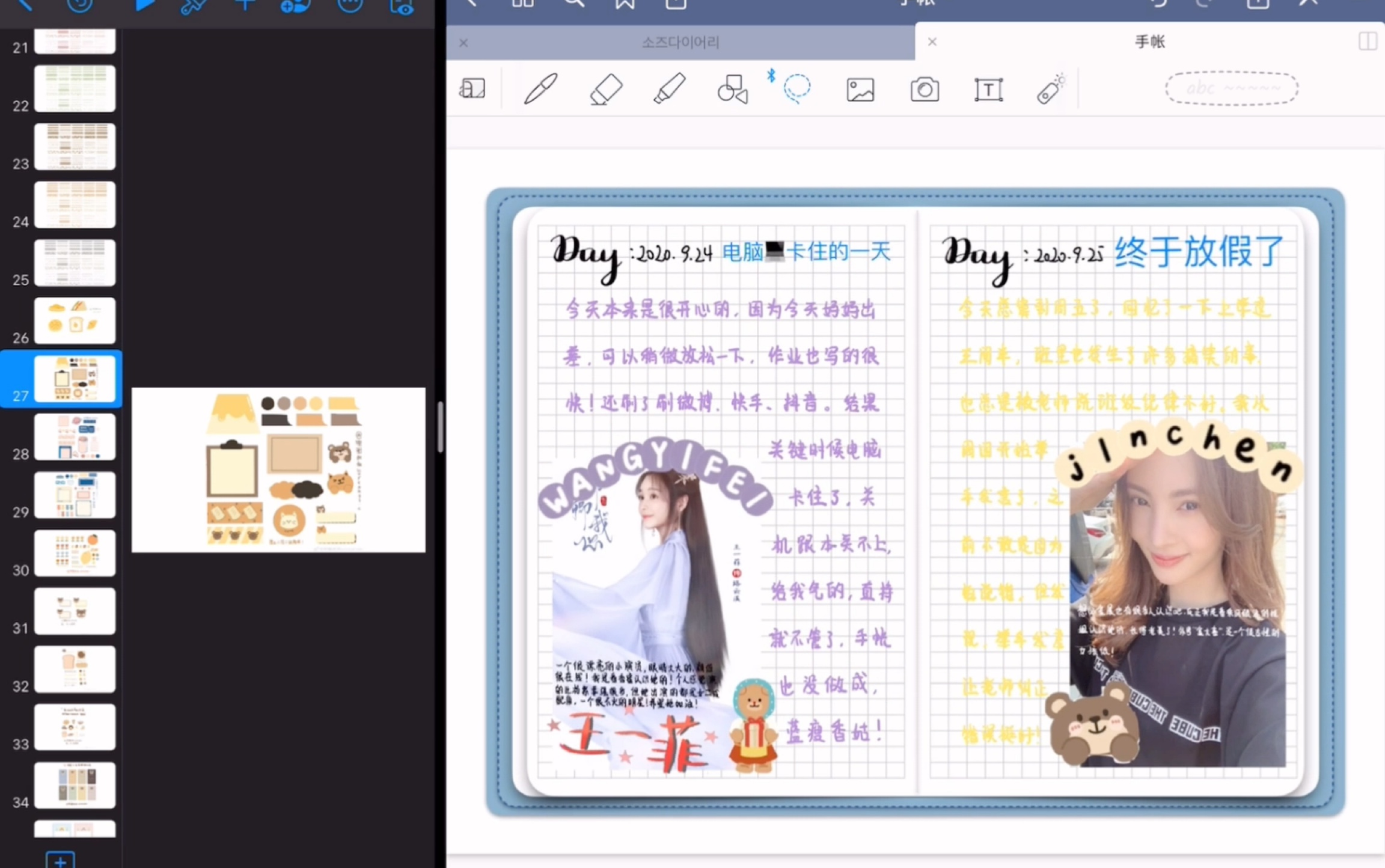Open Keynote Format paintbrush panel
1385x868 pixels.
[194, 6]
